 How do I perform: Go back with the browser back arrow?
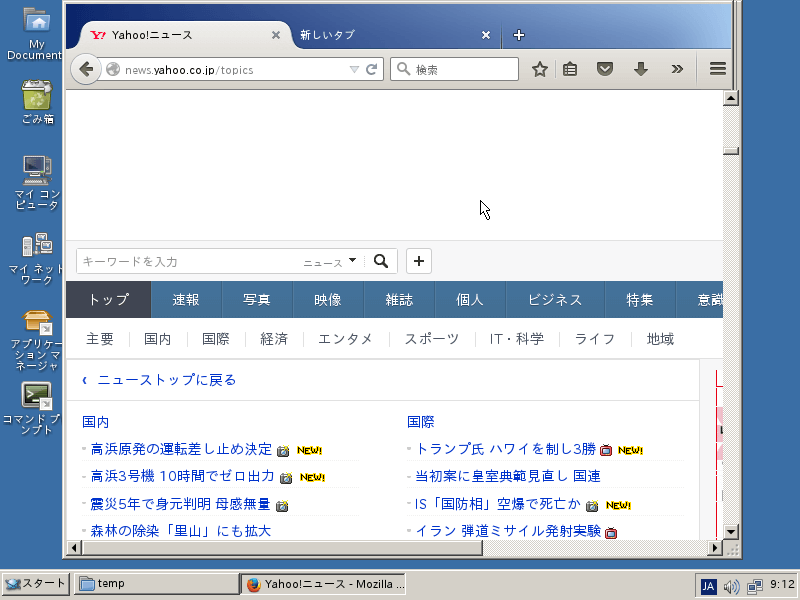(86, 69)
